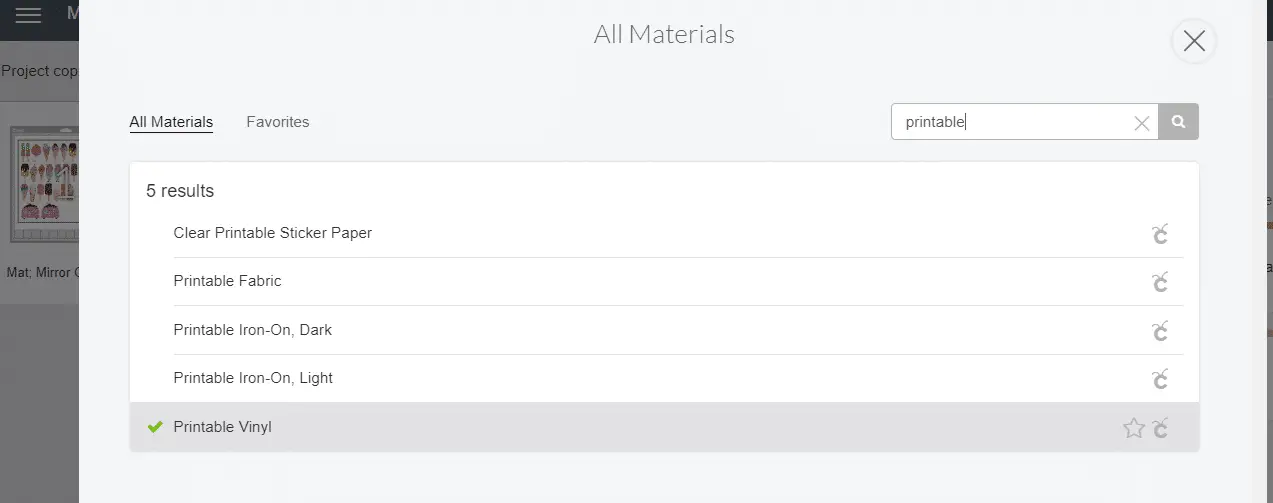
Task: Choose Printable Fabric from results
Action: pos(227,281)
